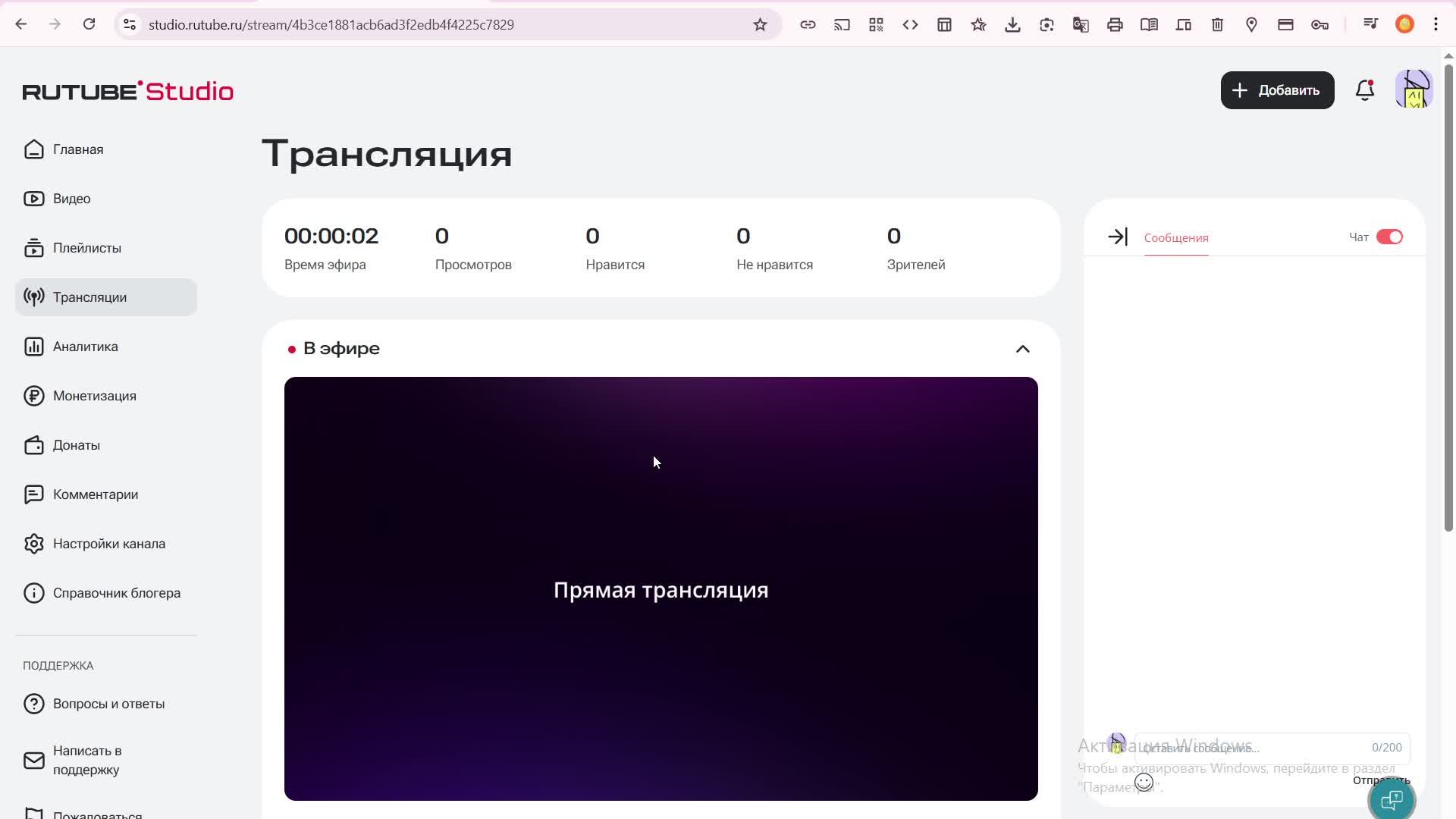Open the browser three-dot menu
The image size is (1456, 819).
tap(1436, 24)
